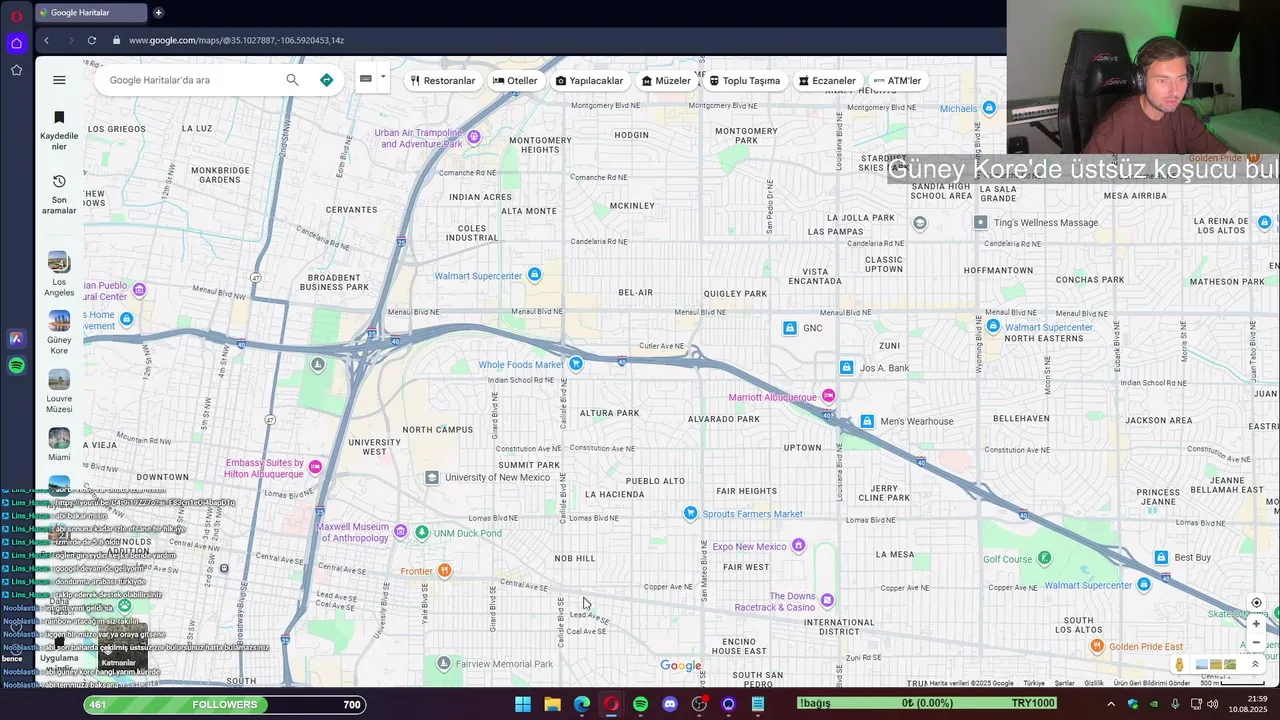Select the Golden Pride East restaurant pin

point(1097,646)
